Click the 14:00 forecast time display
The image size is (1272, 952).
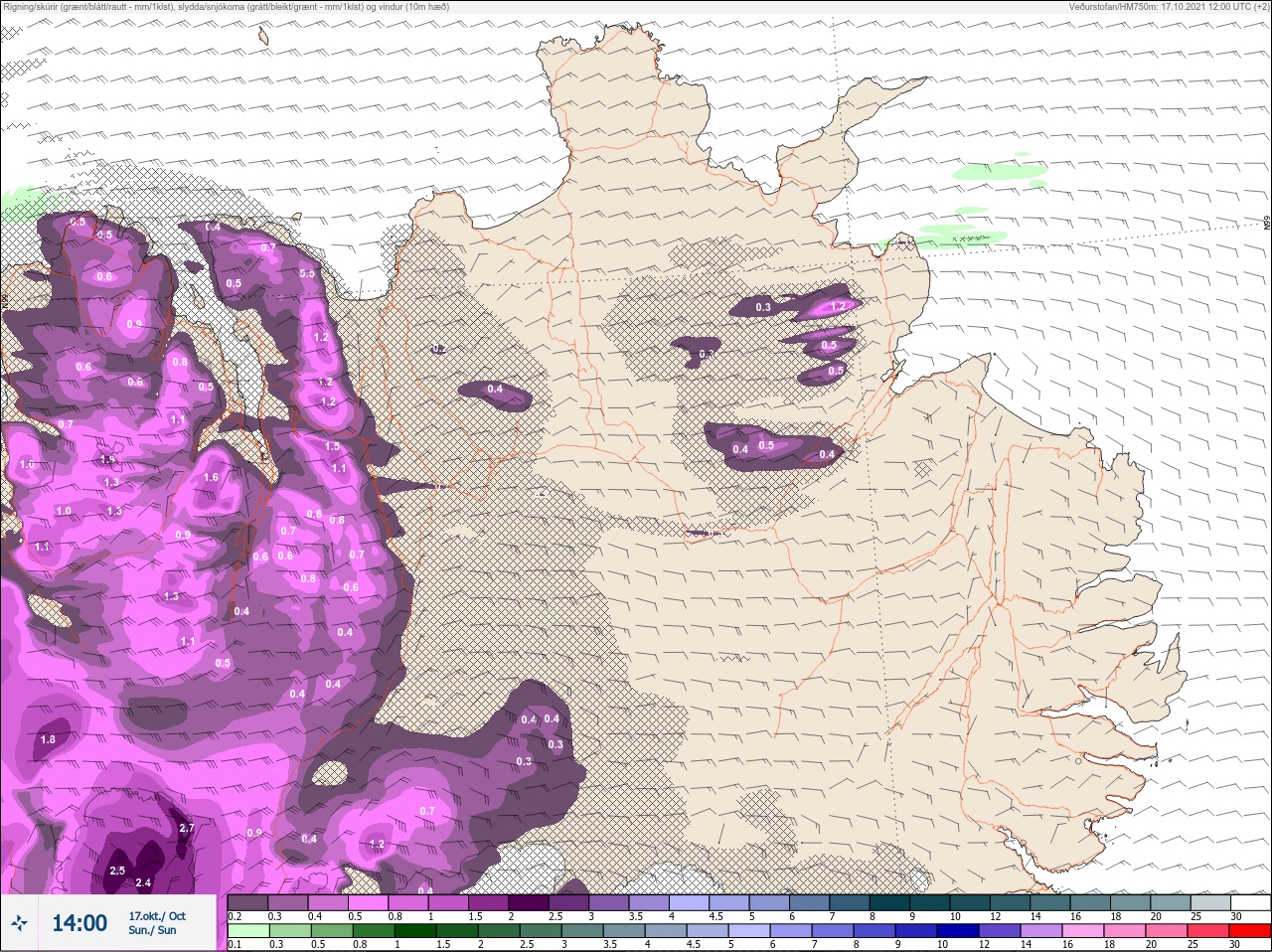coord(79,923)
